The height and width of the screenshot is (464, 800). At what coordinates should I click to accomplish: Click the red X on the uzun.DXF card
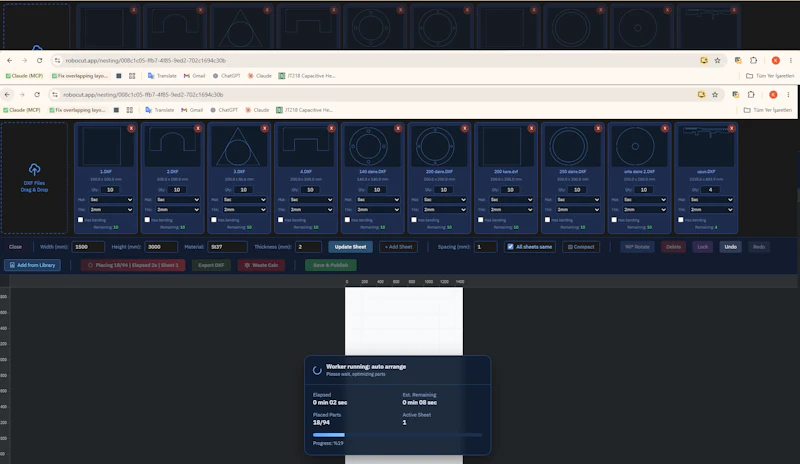pos(732,129)
